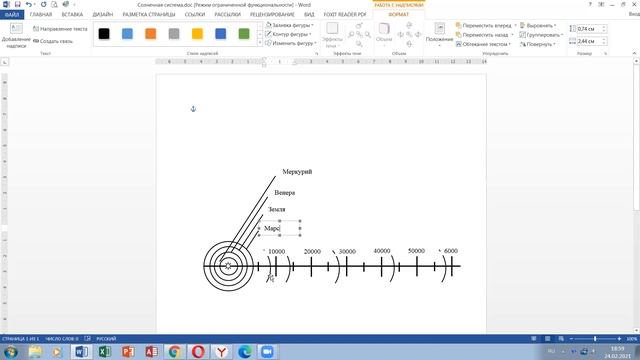Switch to the ГЛАВНАЯ ribbon tab
This screenshot has width=640, height=360.
41,15
